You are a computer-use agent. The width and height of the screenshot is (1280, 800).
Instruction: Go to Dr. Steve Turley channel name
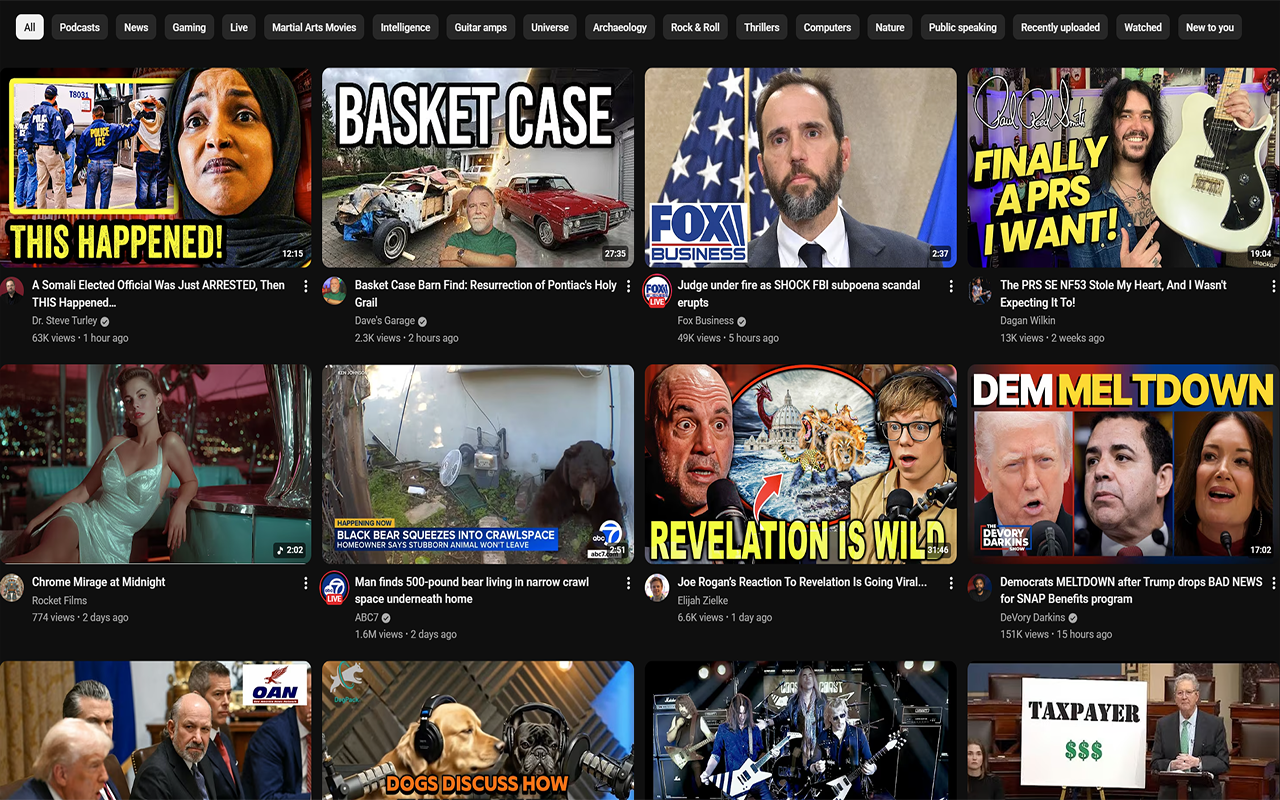point(65,321)
